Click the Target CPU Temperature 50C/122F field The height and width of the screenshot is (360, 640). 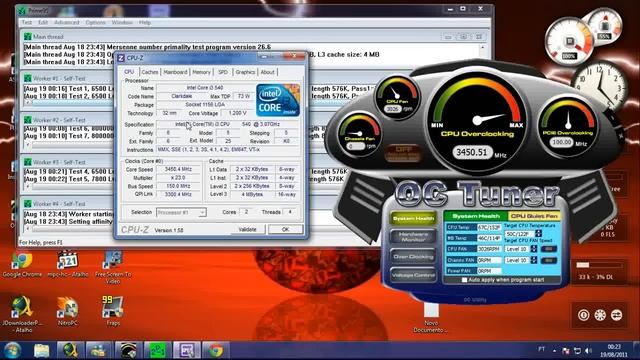coord(519,234)
